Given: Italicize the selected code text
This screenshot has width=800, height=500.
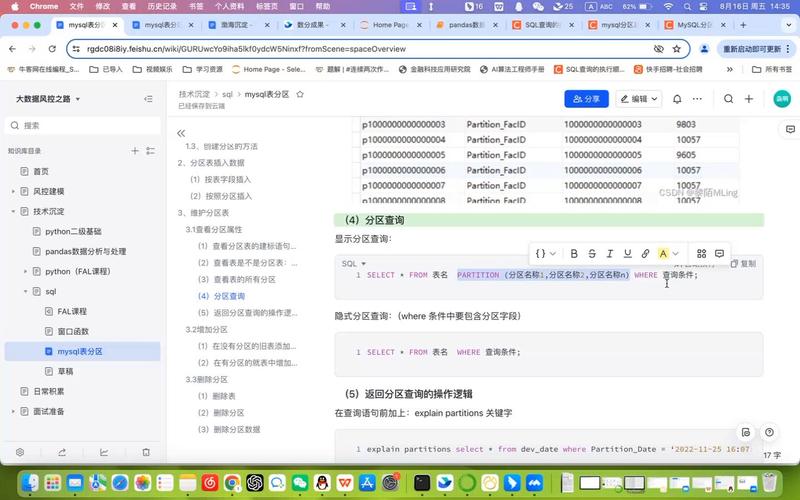Looking at the screenshot, I should pyautogui.click(x=610, y=254).
